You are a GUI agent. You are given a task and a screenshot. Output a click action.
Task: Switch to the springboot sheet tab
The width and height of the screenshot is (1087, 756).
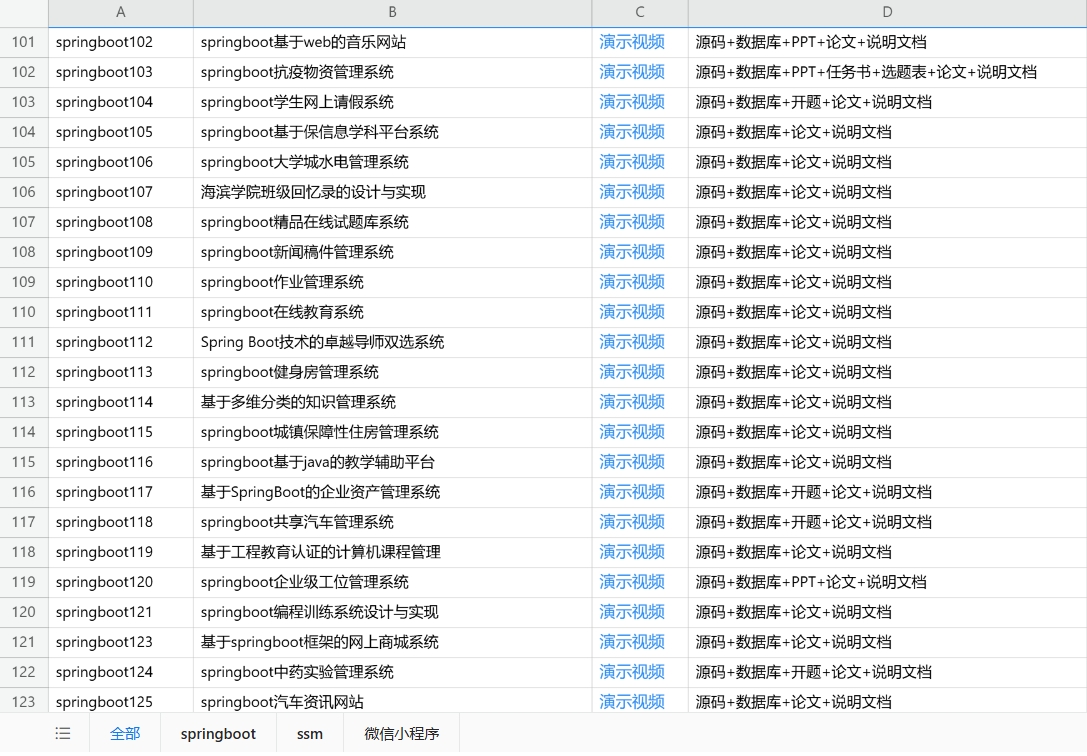click(x=218, y=733)
